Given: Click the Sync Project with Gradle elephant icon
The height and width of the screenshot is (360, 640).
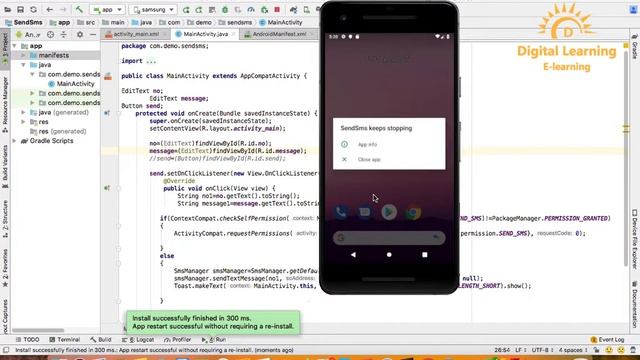Looking at the screenshot, I should click(293, 9).
